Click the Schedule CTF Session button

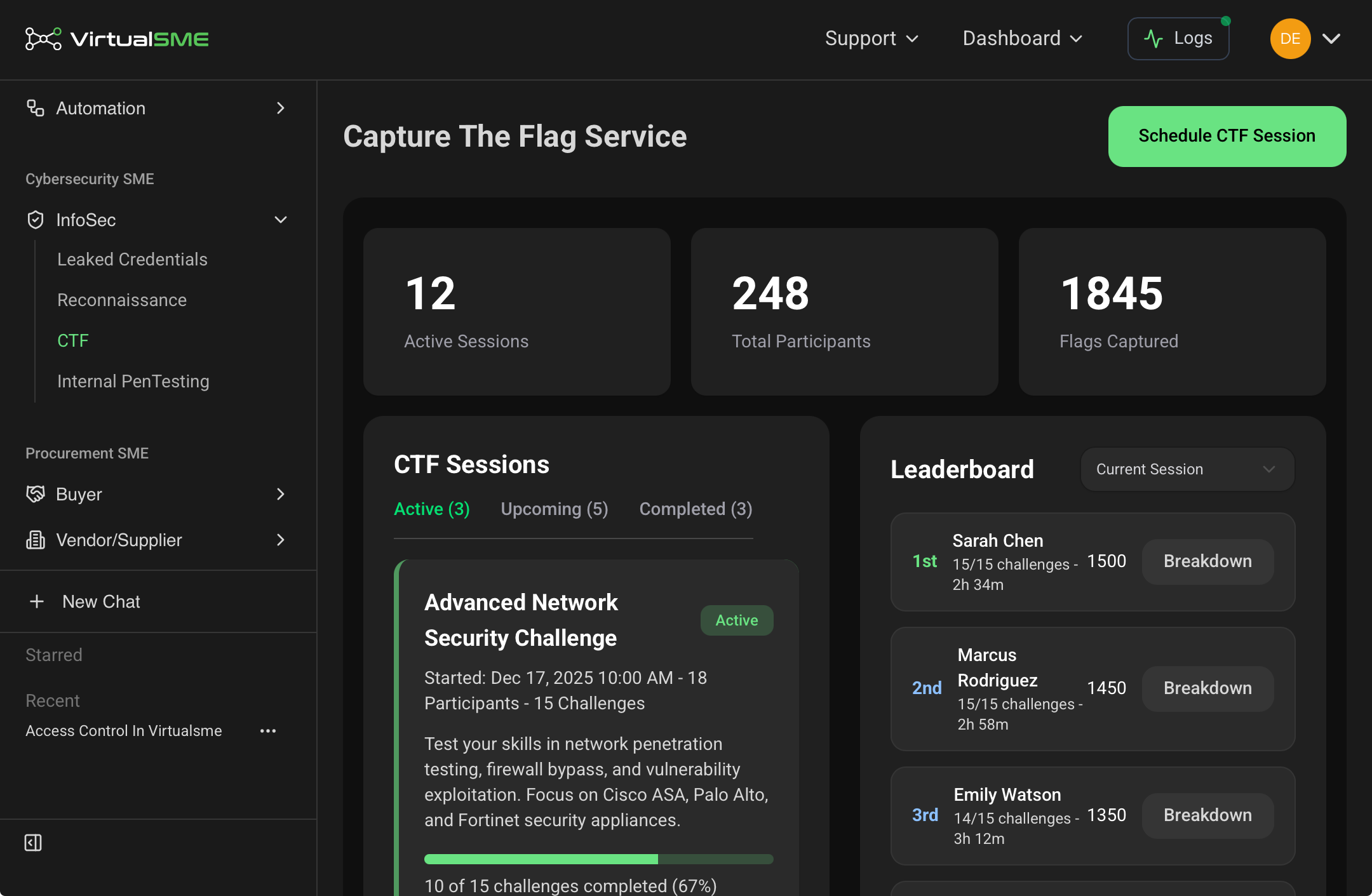(x=1227, y=137)
